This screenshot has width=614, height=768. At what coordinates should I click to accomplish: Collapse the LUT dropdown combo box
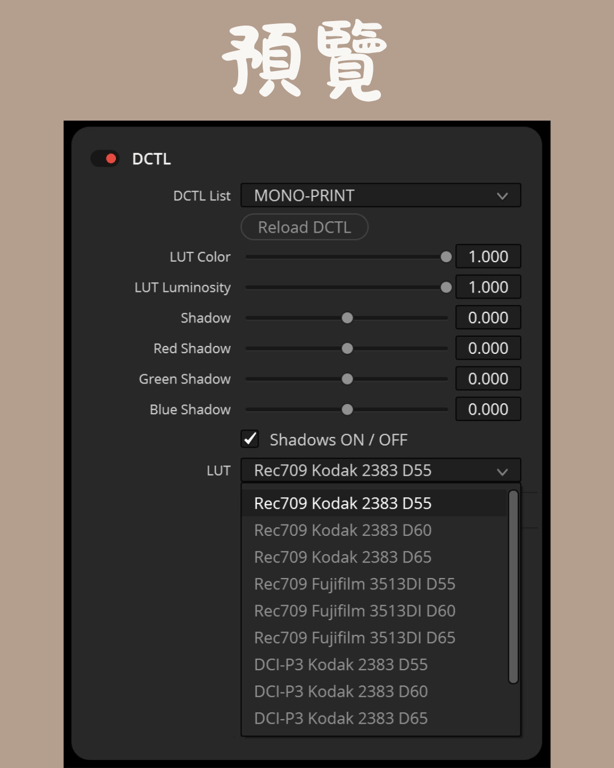tap(380, 471)
